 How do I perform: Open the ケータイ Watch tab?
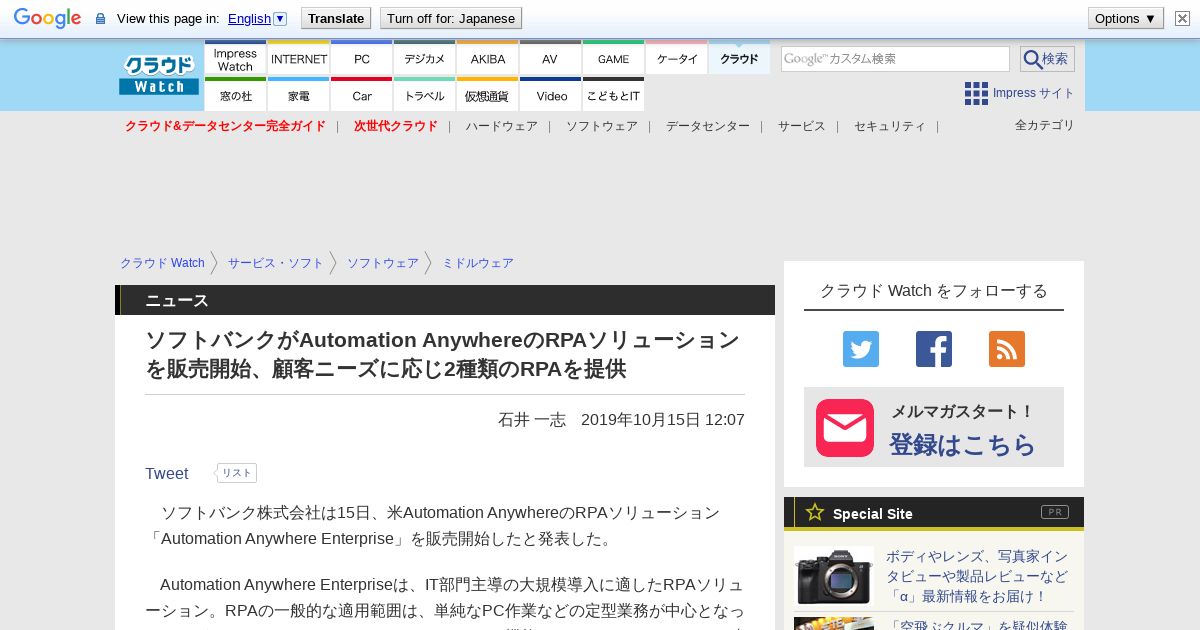(677, 59)
